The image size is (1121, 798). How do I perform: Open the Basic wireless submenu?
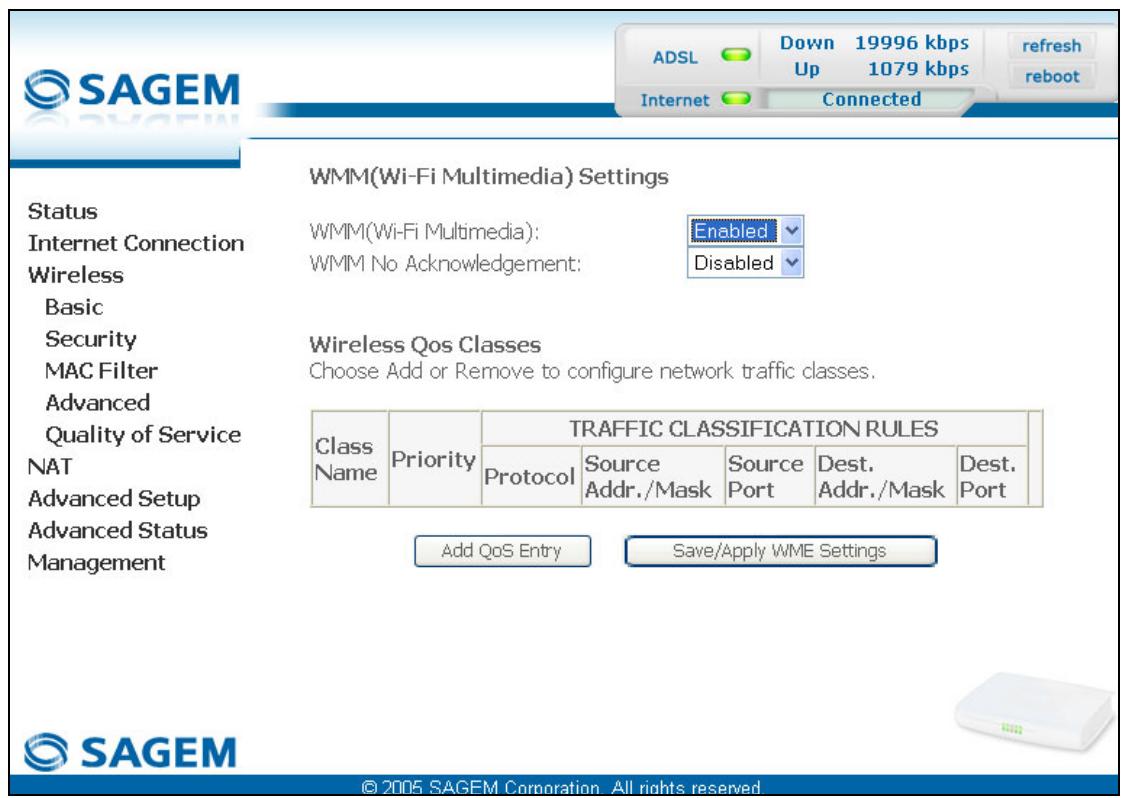74,307
